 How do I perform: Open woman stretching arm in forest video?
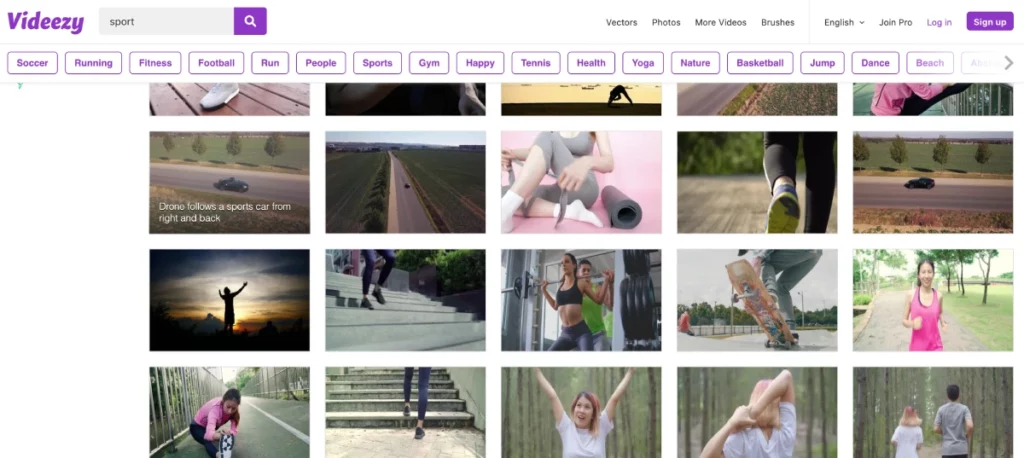757,412
